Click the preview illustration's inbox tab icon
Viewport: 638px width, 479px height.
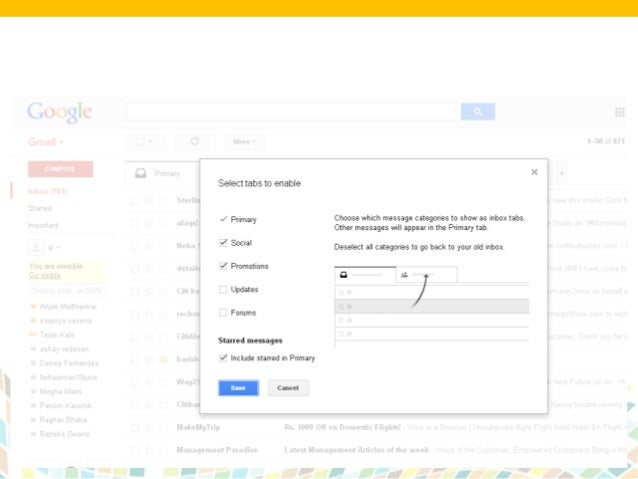[343, 275]
